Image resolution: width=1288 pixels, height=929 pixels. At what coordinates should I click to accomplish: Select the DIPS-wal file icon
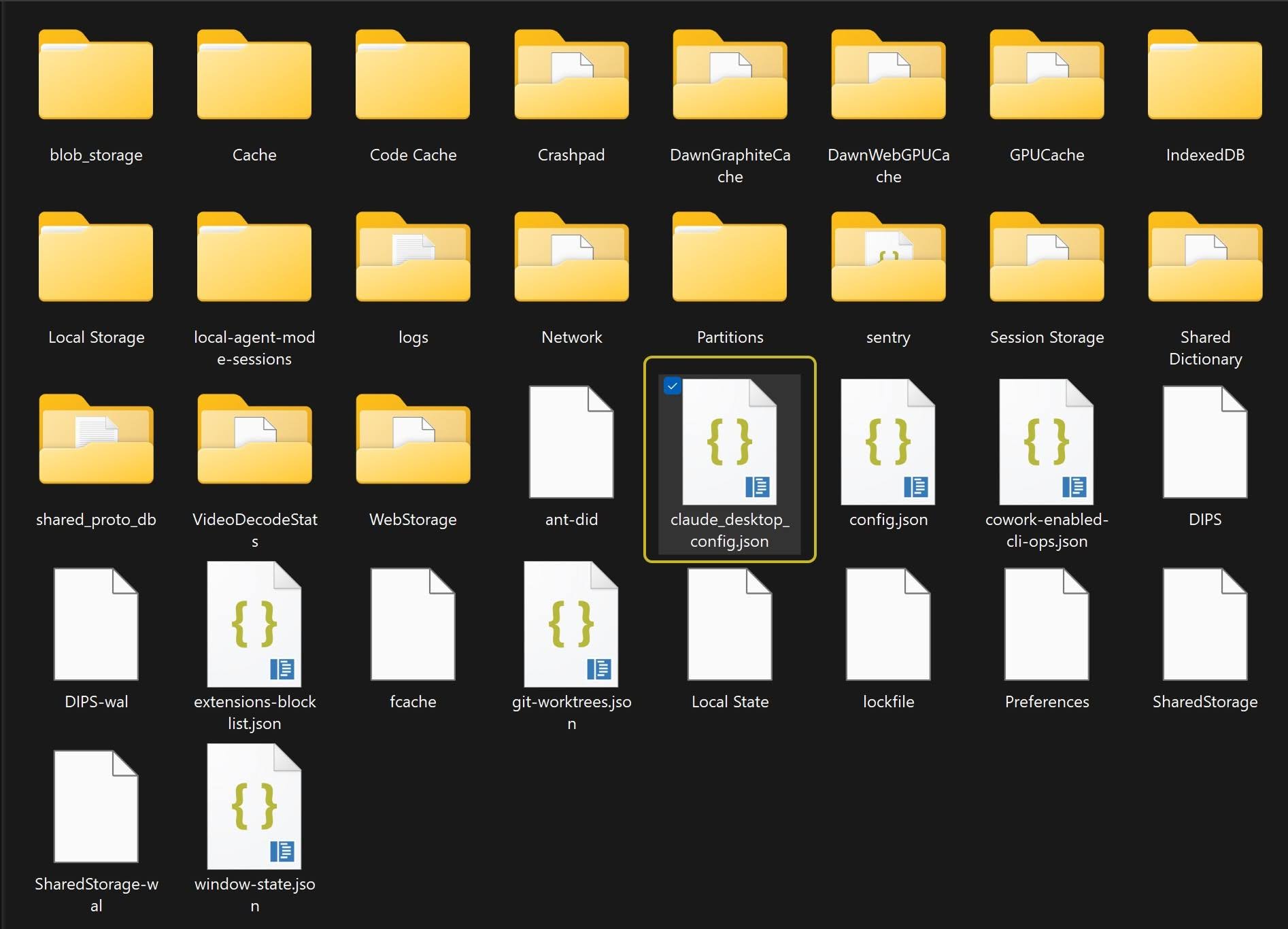[96, 624]
